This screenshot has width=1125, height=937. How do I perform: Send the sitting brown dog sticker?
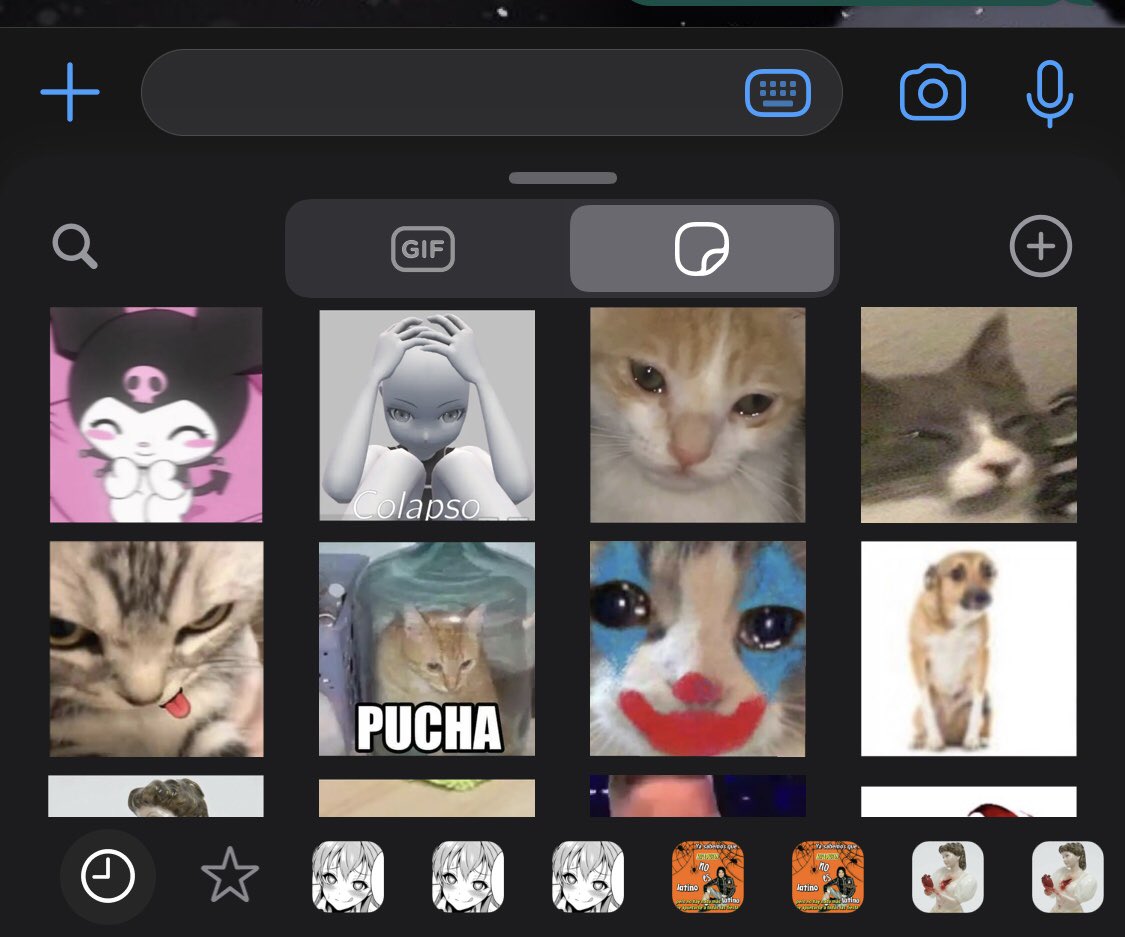coord(969,649)
